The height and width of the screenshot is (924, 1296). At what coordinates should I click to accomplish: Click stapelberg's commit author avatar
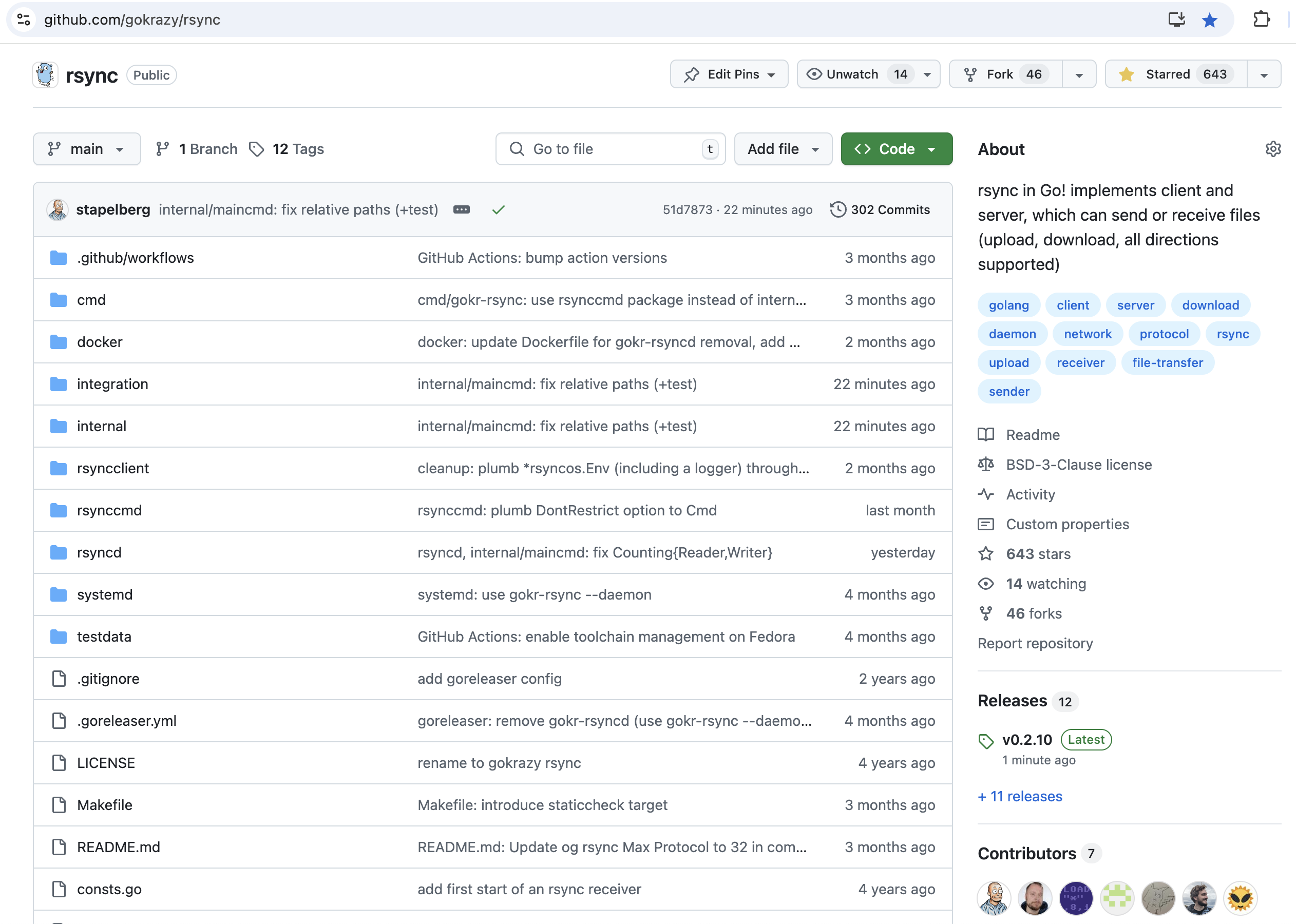click(x=58, y=209)
